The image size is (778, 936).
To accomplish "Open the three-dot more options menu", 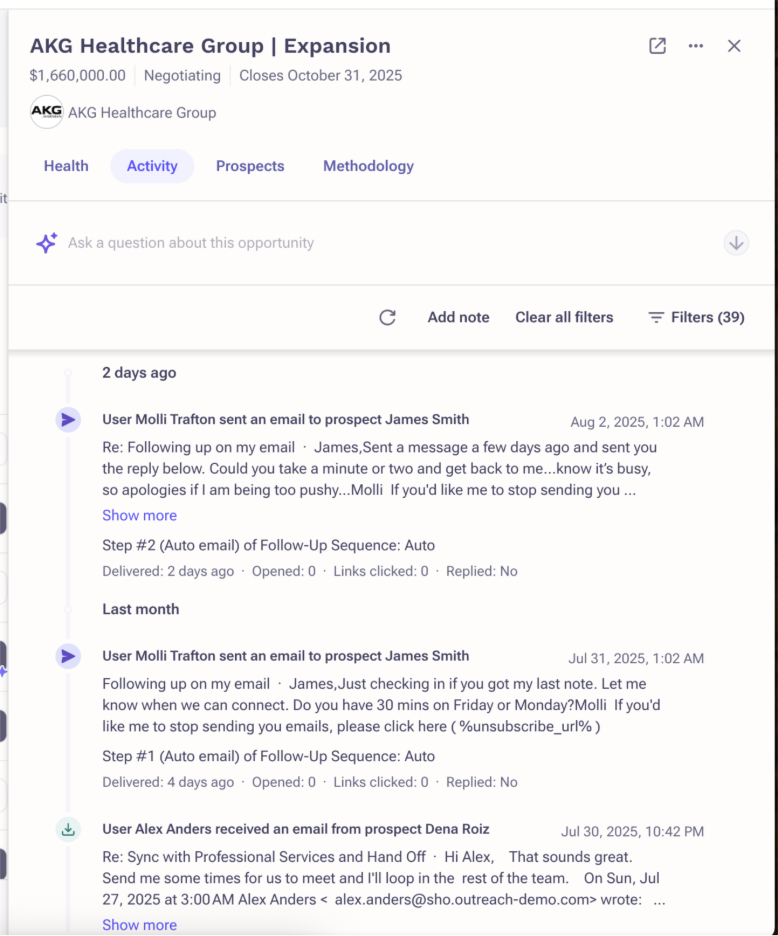I will point(696,46).
